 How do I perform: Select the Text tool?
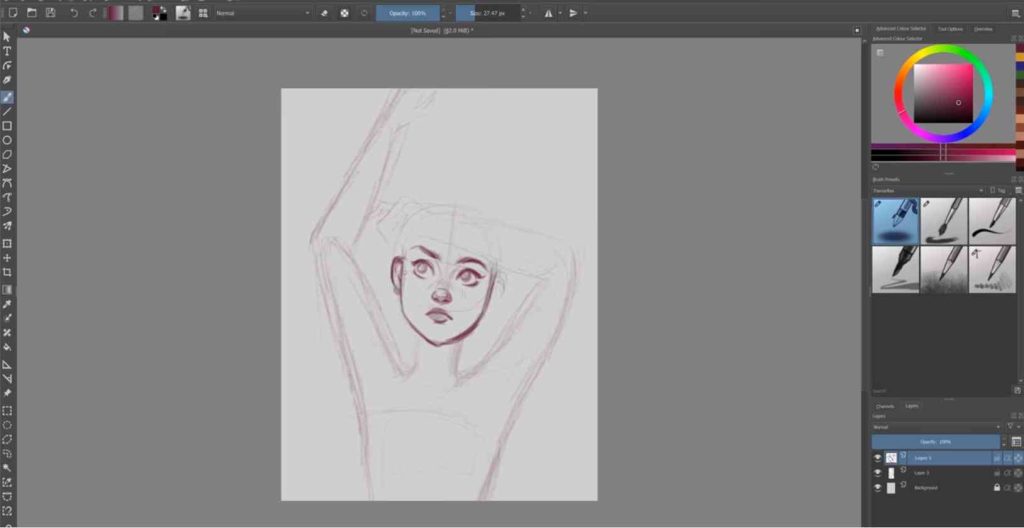(x=7, y=51)
